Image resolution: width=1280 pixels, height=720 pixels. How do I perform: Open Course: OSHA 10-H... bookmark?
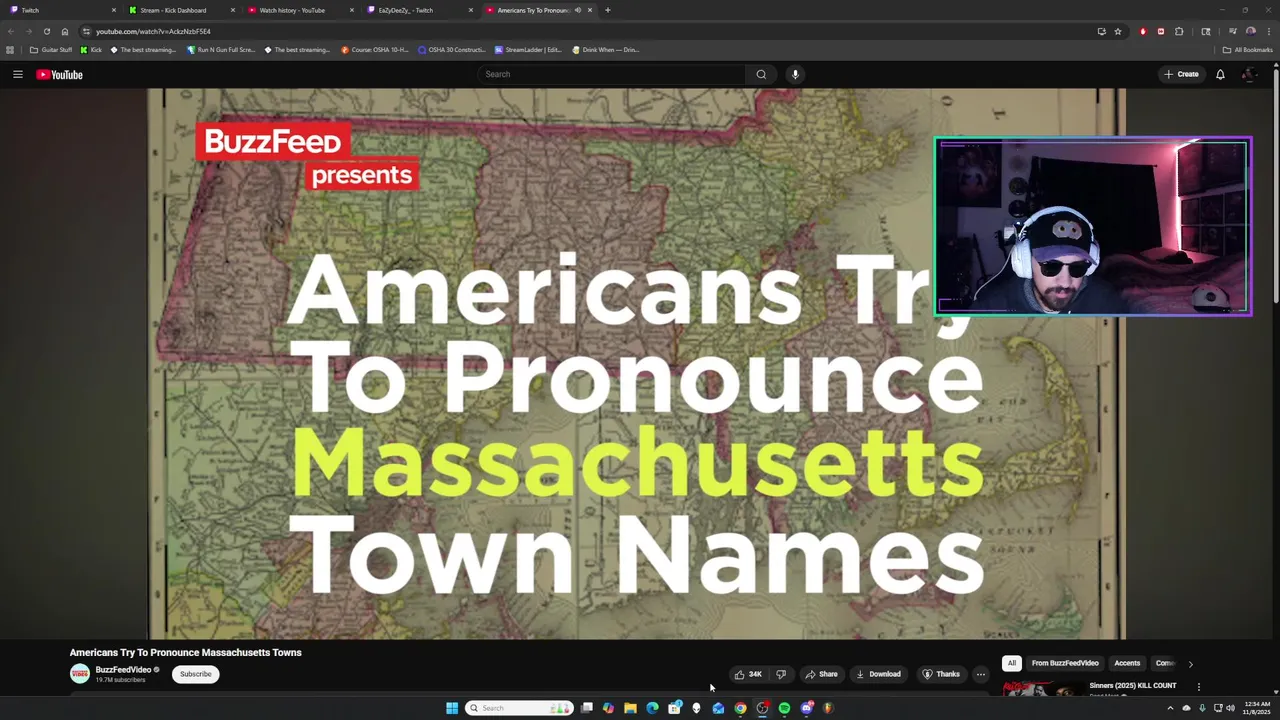pyautogui.click(x=375, y=49)
